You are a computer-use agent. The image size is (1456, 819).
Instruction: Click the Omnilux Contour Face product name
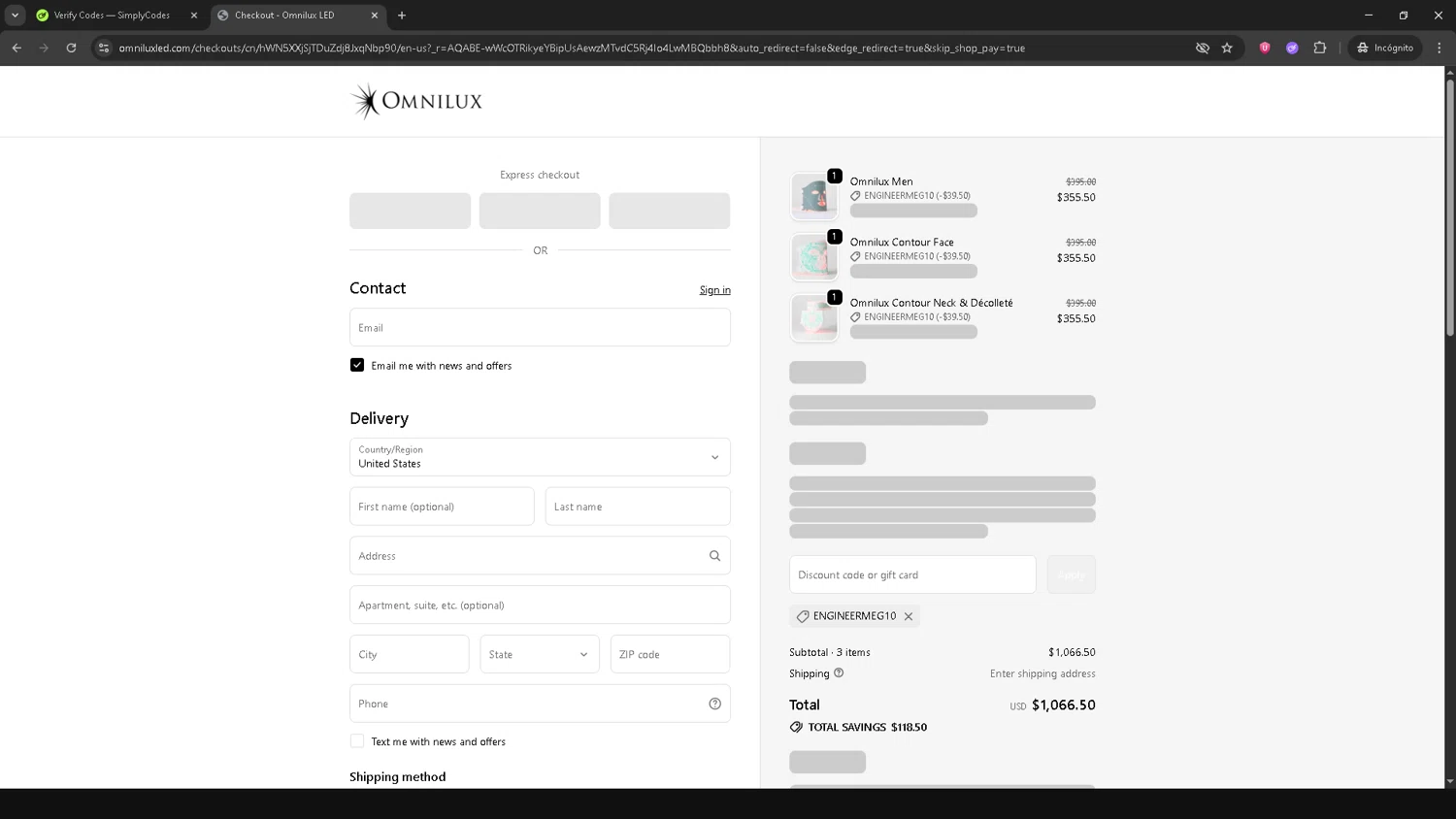pos(902,243)
